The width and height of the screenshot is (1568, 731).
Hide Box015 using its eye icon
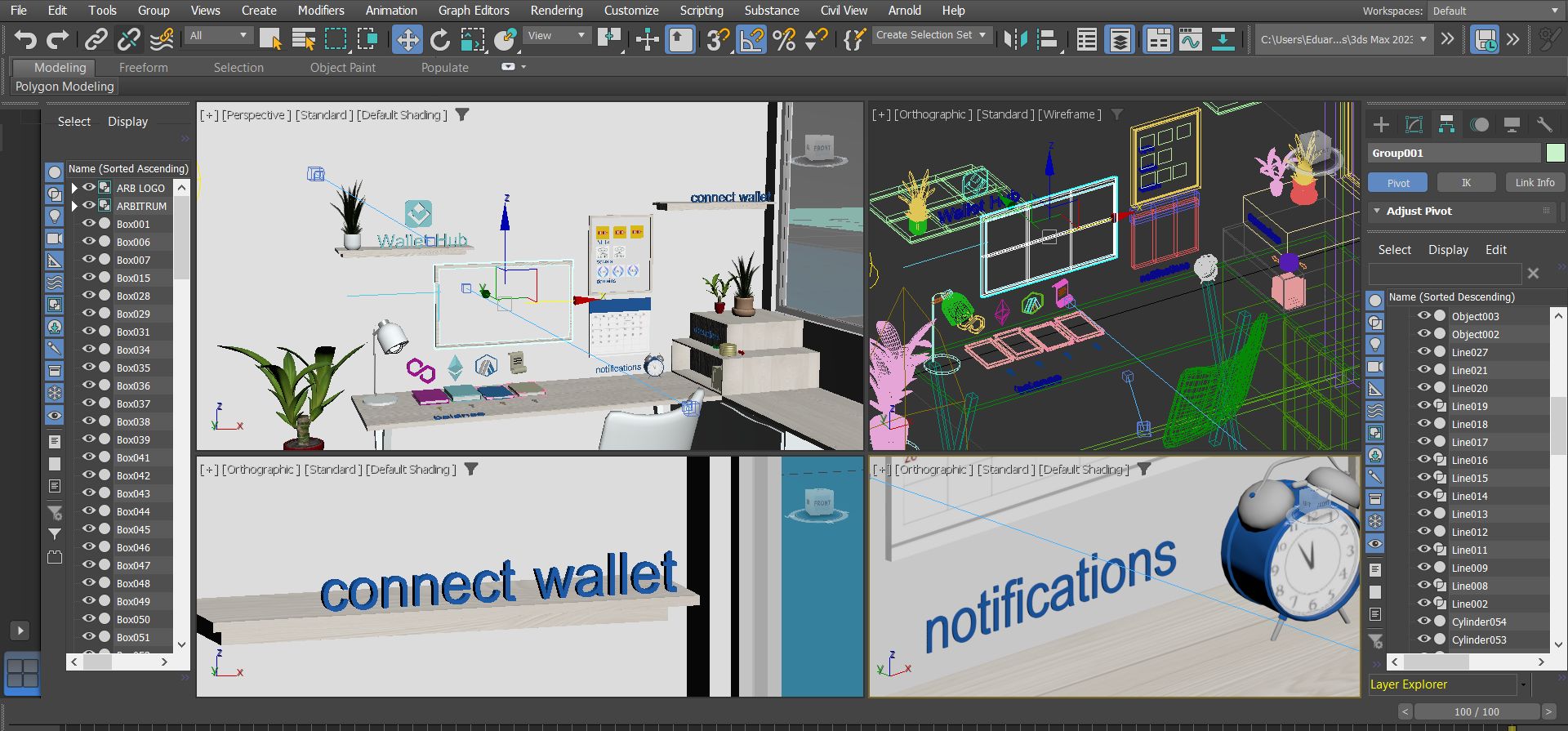[88, 278]
